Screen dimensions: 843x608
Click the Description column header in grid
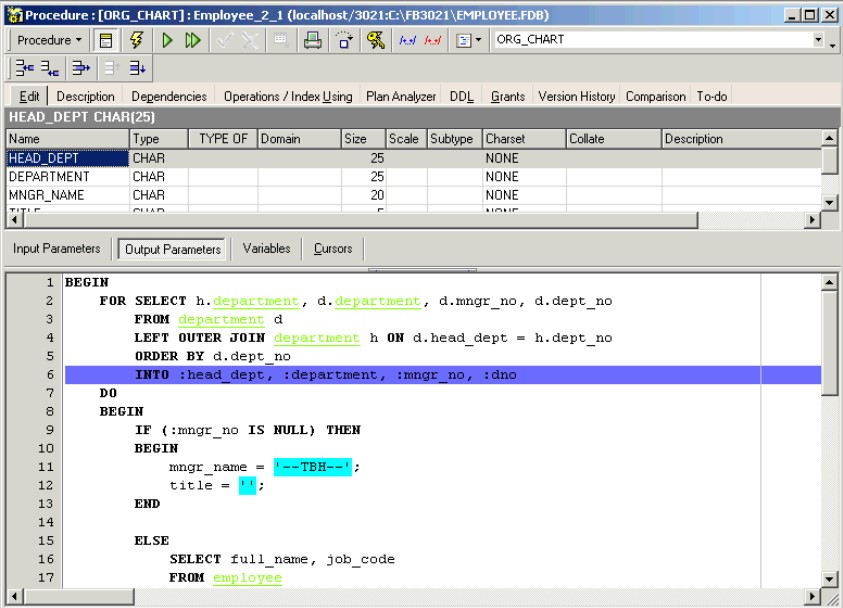[x=741, y=139]
